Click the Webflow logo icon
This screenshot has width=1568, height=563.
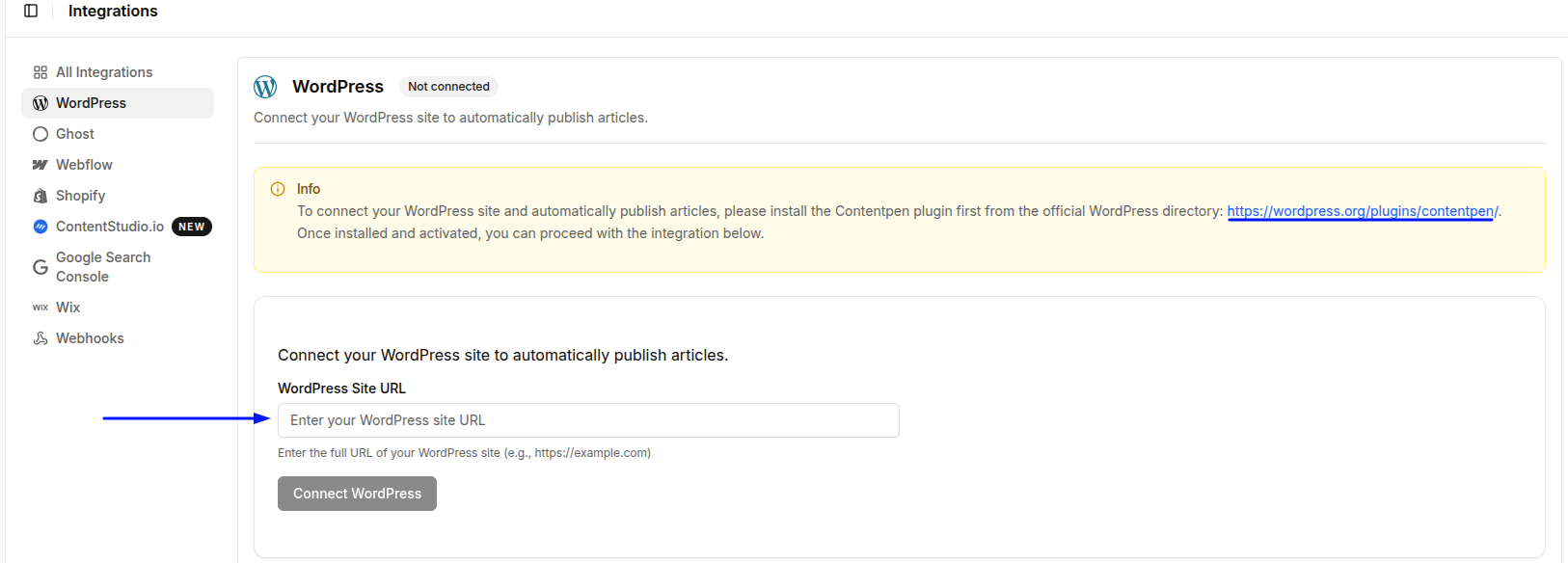(41, 165)
